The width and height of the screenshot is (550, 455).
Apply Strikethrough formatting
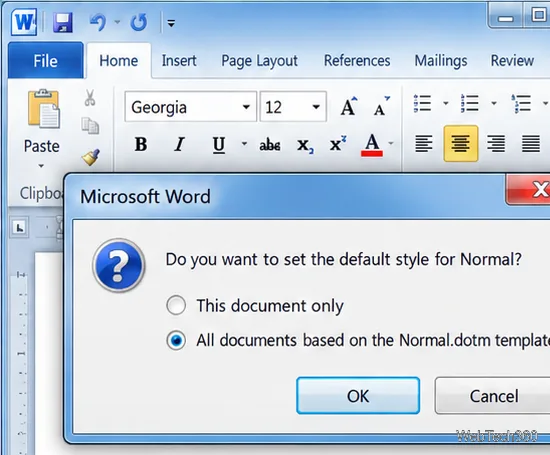click(269, 144)
